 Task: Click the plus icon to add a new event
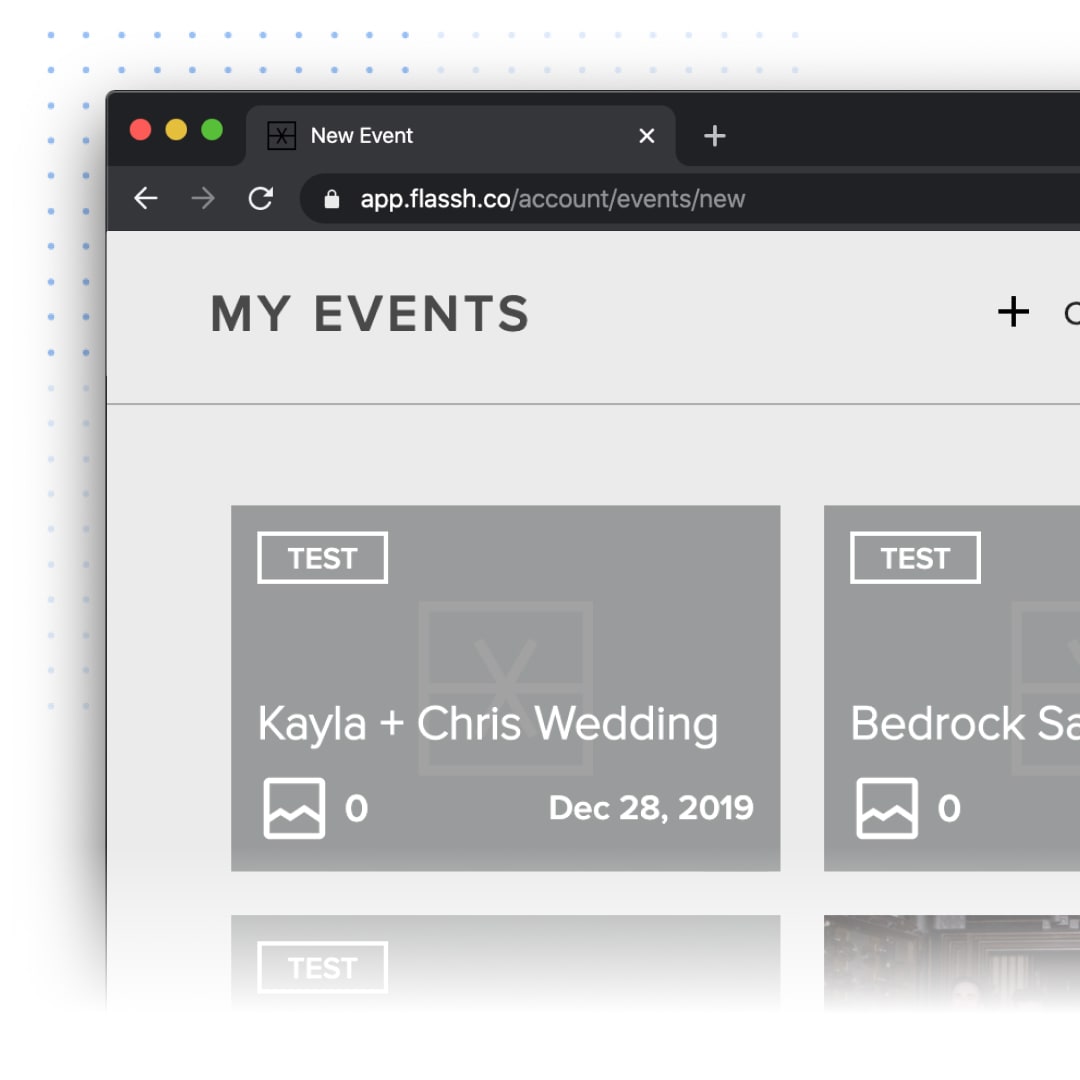[1014, 312]
